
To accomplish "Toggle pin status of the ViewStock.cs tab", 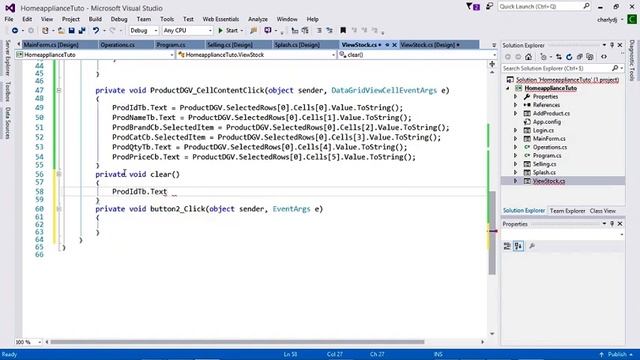I will click(x=387, y=45).
